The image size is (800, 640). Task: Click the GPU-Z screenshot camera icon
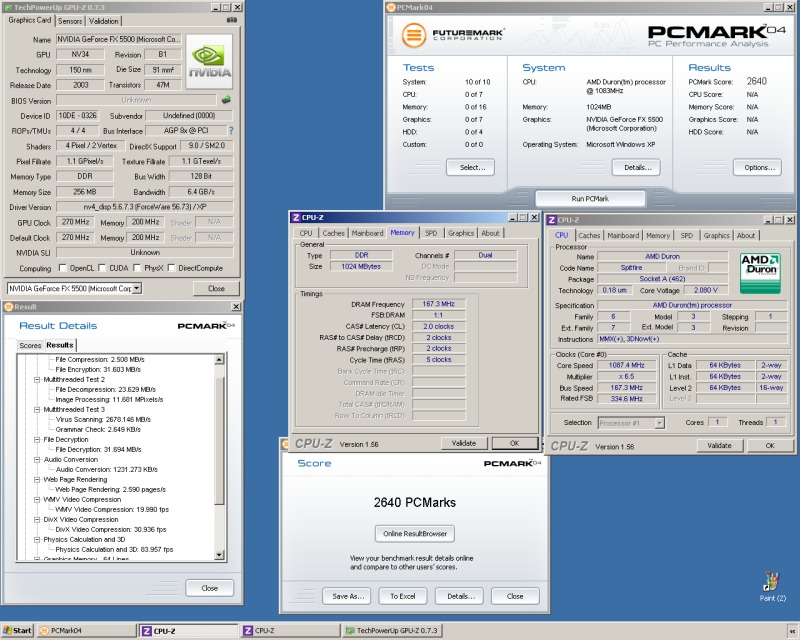(x=232, y=20)
